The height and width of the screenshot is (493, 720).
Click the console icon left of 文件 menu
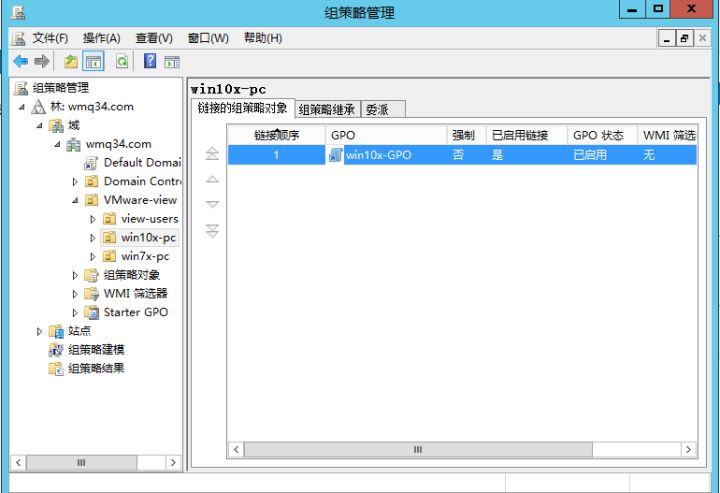18,39
